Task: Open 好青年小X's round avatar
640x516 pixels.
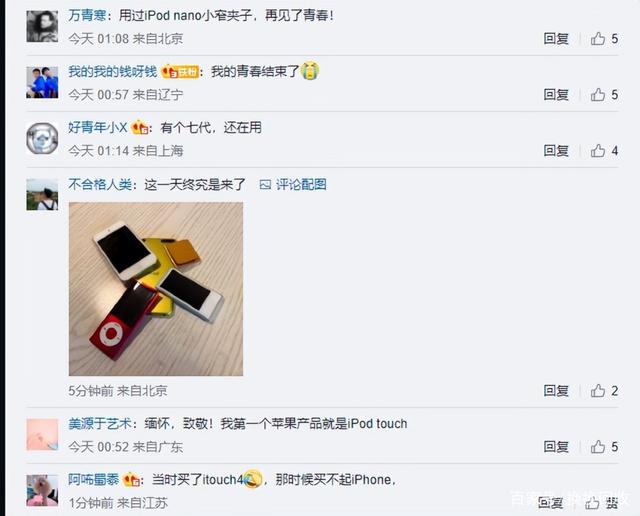Action: tap(42, 138)
